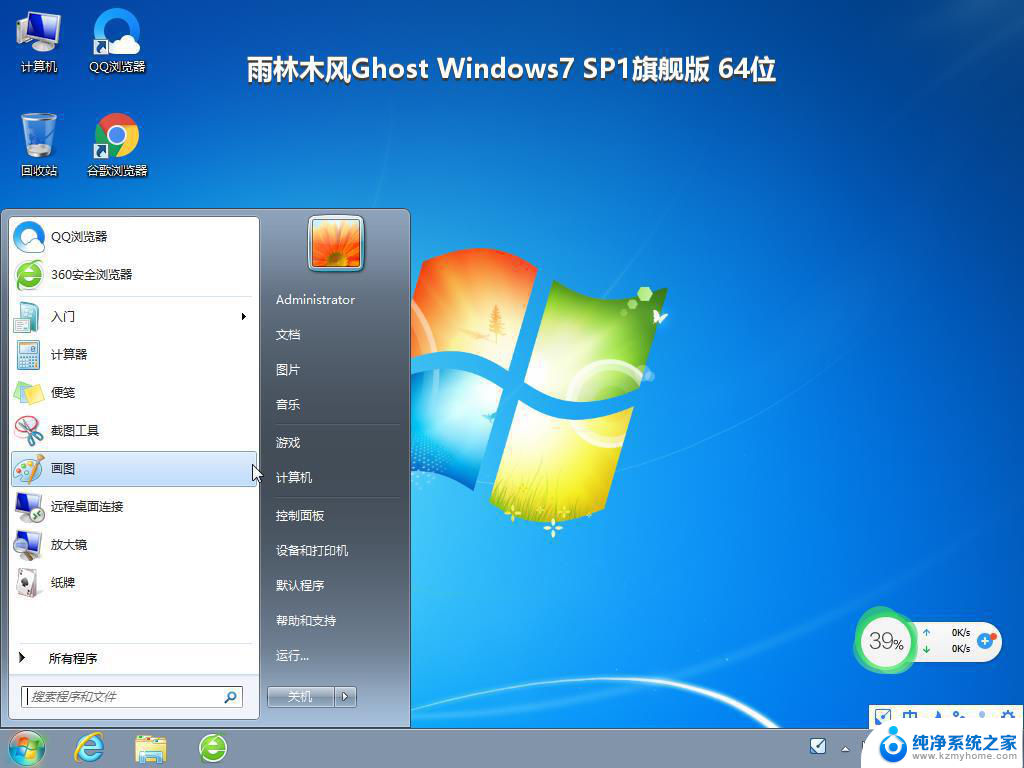Viewport: 1024px width, 768px height.
Task: Open the file explorer taskbar icon
Action: click(x=151, y=748)
